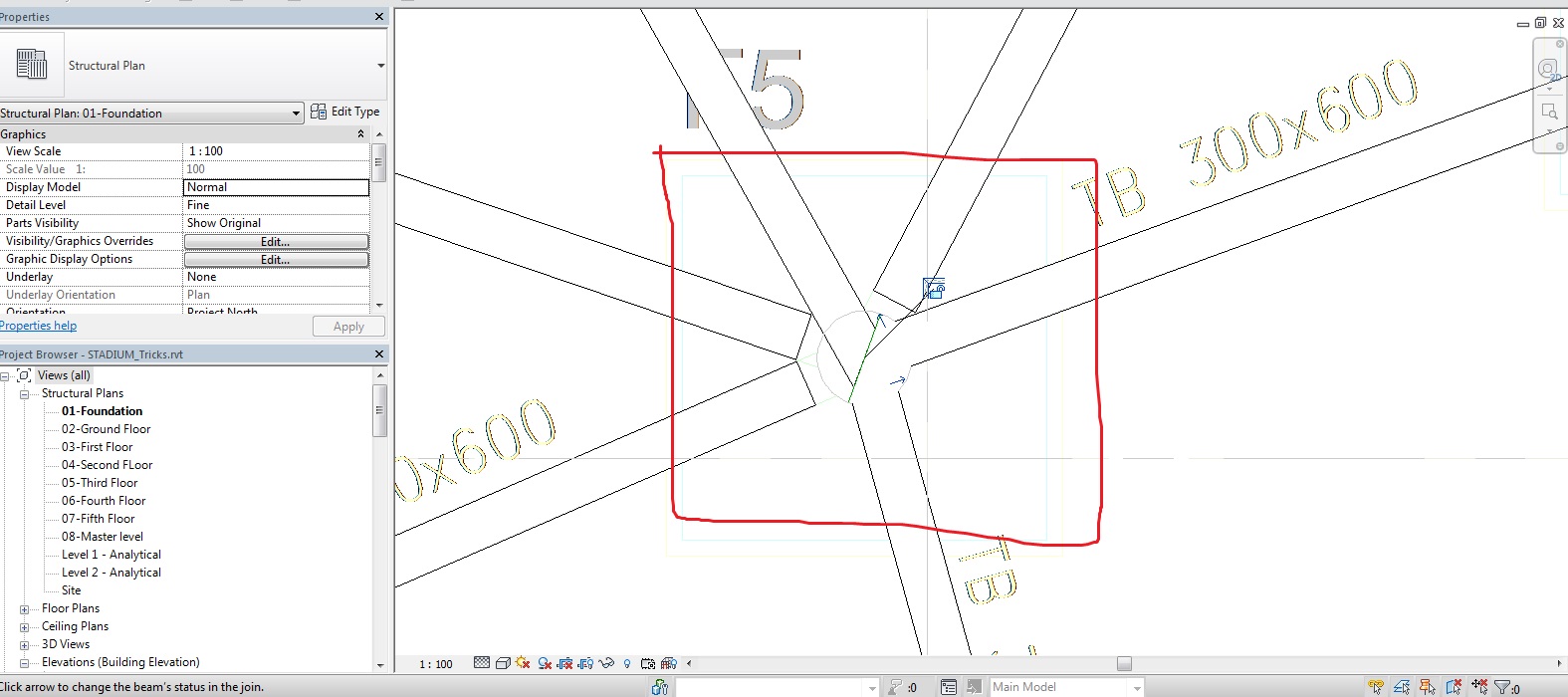Collapse Structural Plans tree node
1568x697 pixels.
click(24, 394)
